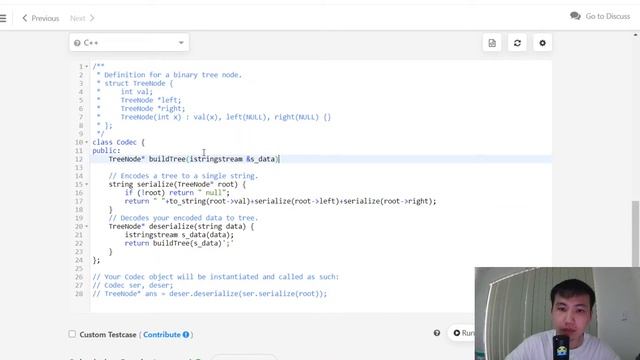The image size is (640, 360).
Task: Open the code notes document icon
Action: [x=492, y=43]
